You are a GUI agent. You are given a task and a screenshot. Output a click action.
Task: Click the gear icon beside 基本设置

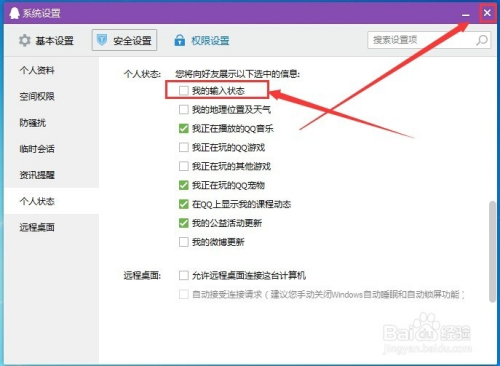coord(25,40)
